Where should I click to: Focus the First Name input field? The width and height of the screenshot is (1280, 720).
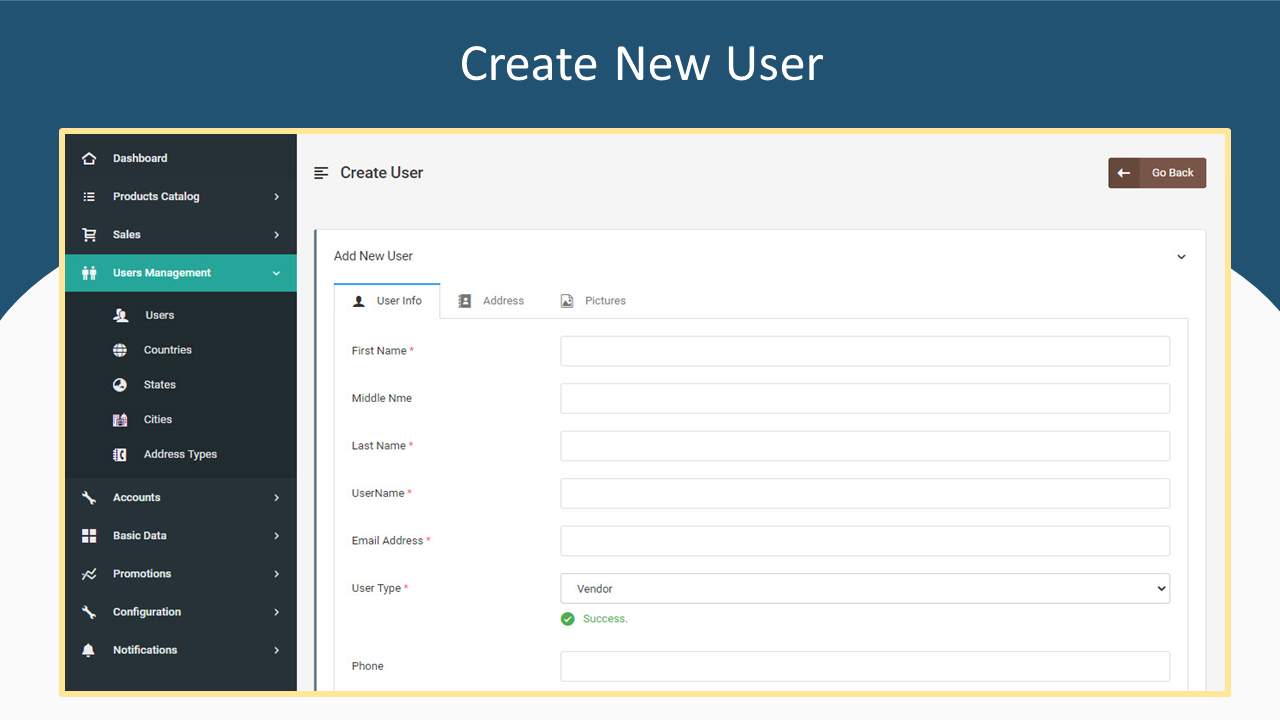865,351
